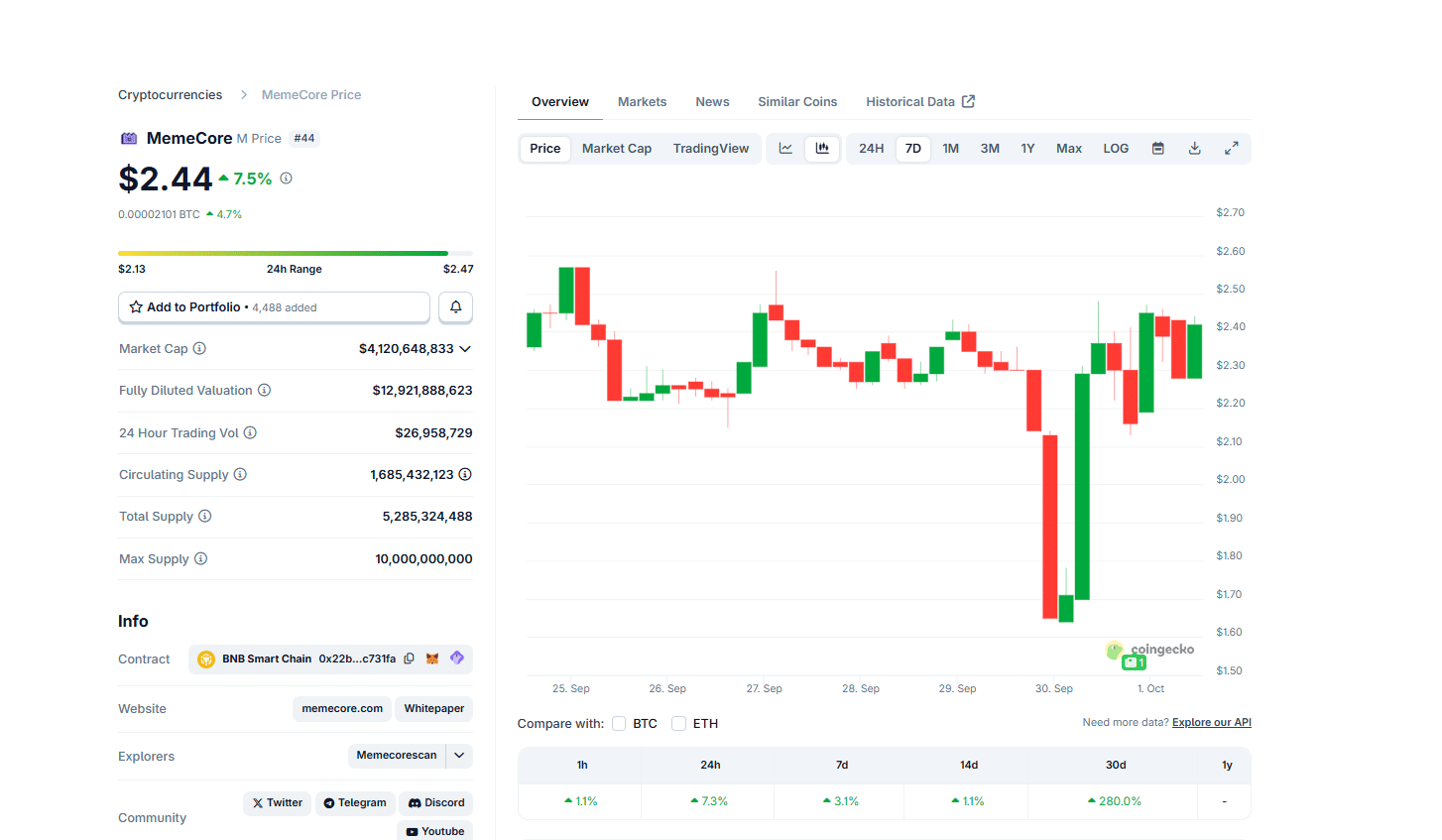This screenshot has width=1442, height=840.
Task: Switch chart to line chart view
Action: coord(784,147)
